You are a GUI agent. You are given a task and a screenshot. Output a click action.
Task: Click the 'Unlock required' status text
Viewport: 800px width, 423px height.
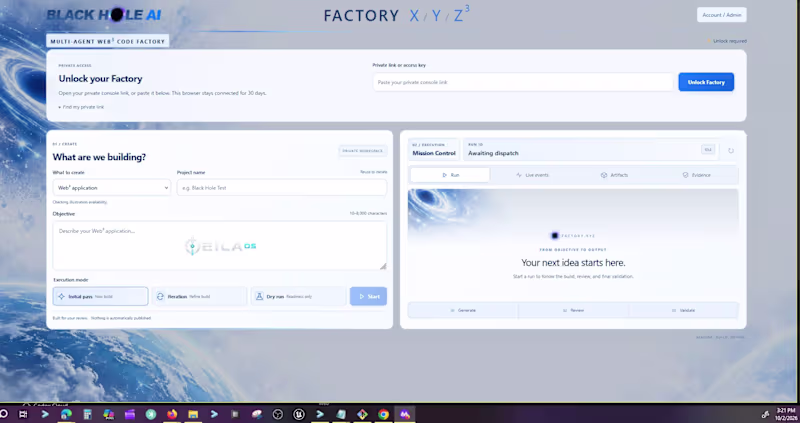pos(730,41)
